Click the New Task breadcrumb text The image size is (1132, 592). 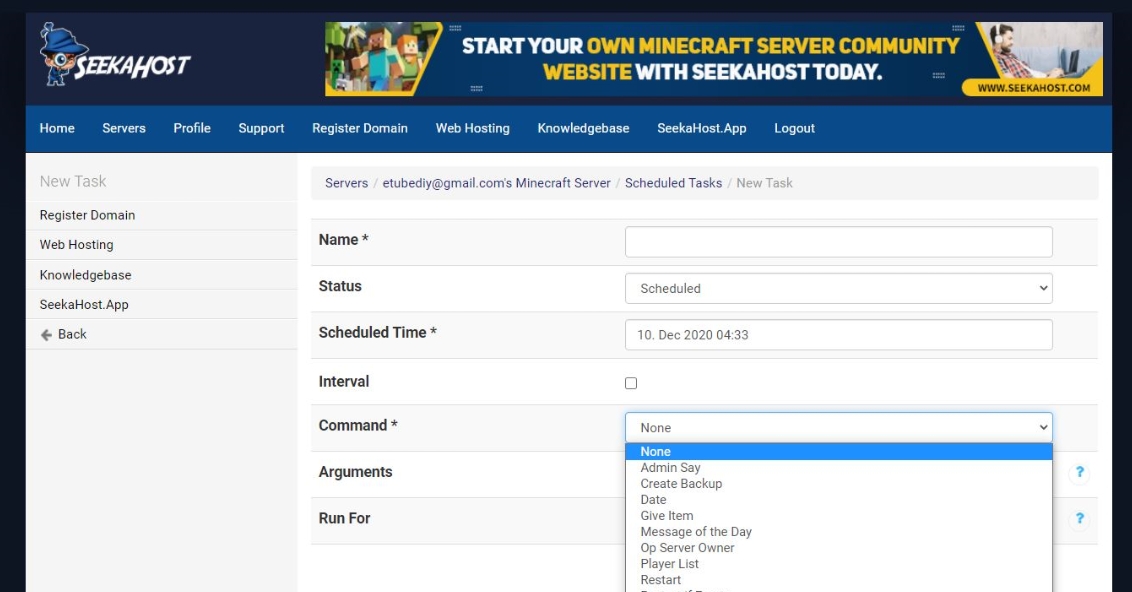[x=765, y=183]
